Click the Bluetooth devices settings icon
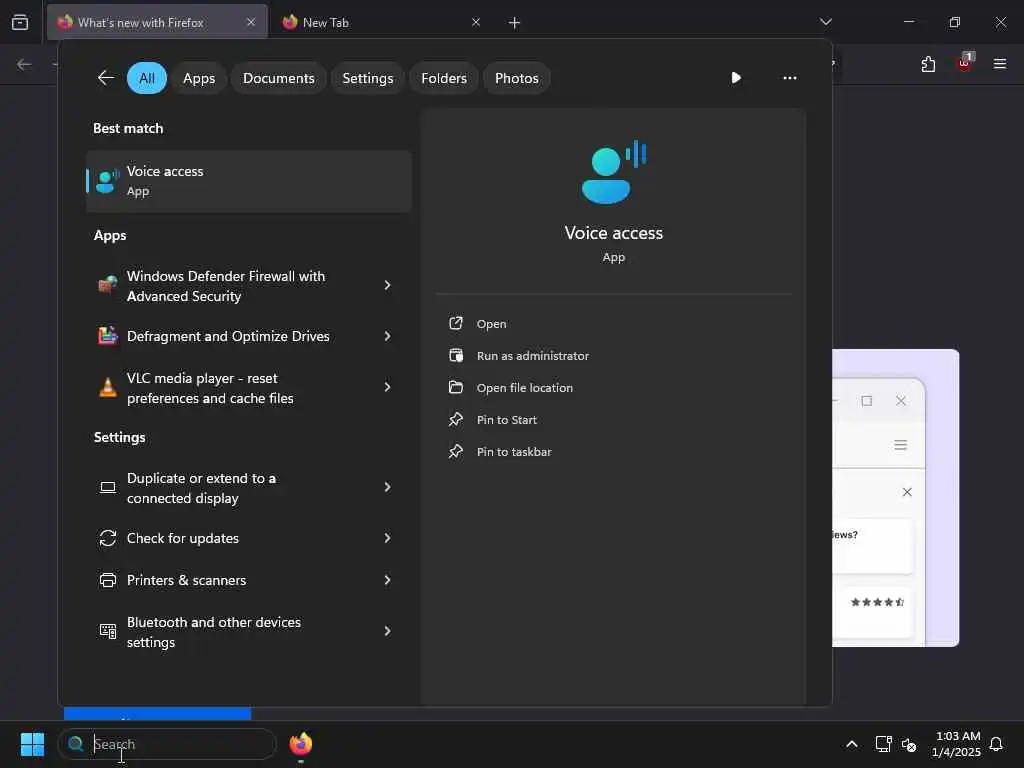Viewport: 1024px width, 768px height. (108, 631)
